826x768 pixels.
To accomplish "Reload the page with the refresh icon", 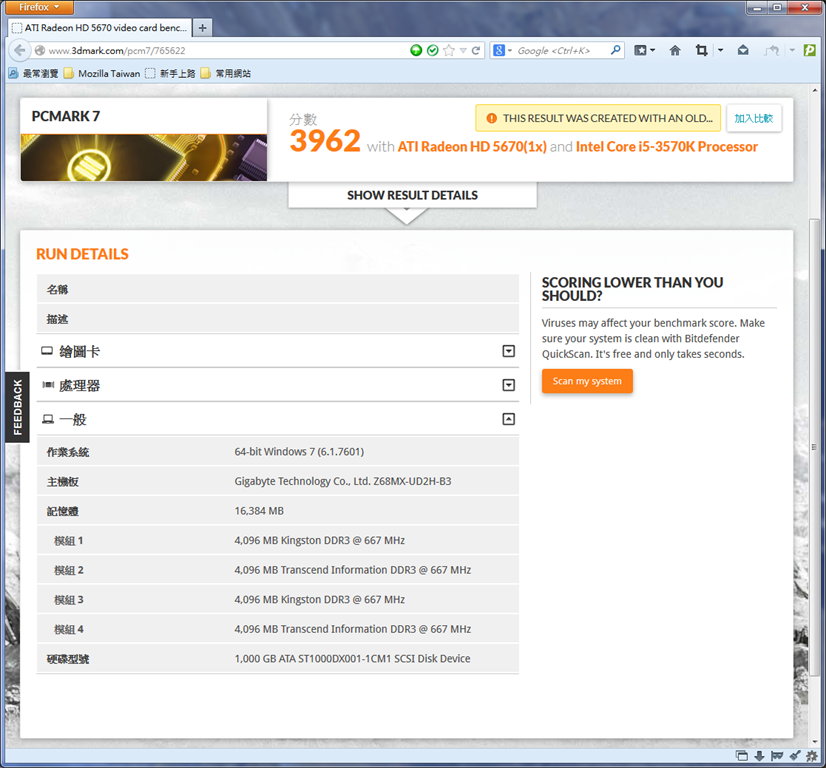I will pyautogui.click(x=476, y=51).
